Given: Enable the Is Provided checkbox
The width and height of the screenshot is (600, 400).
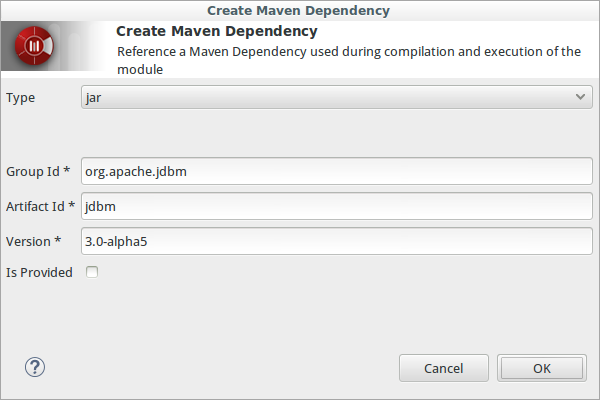Looking at the screenshot, I should pyautogui.click(x=92, y=272).
